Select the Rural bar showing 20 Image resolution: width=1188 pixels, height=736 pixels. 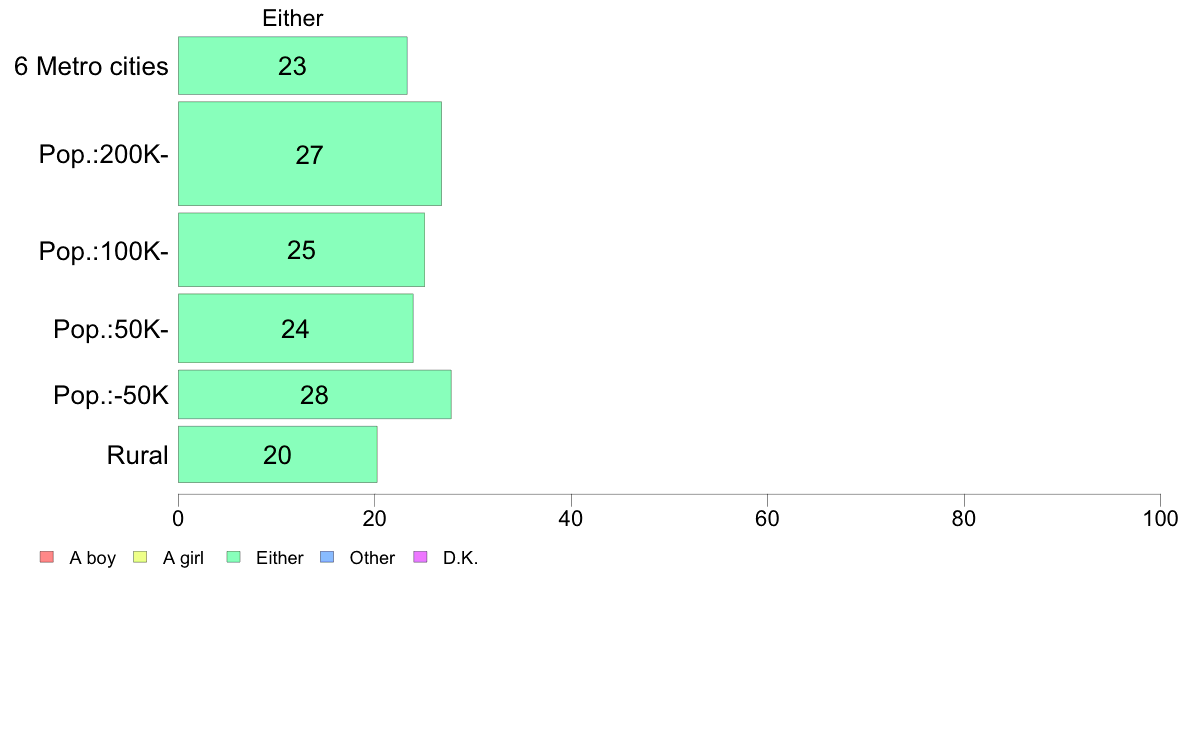click(277, 454)
